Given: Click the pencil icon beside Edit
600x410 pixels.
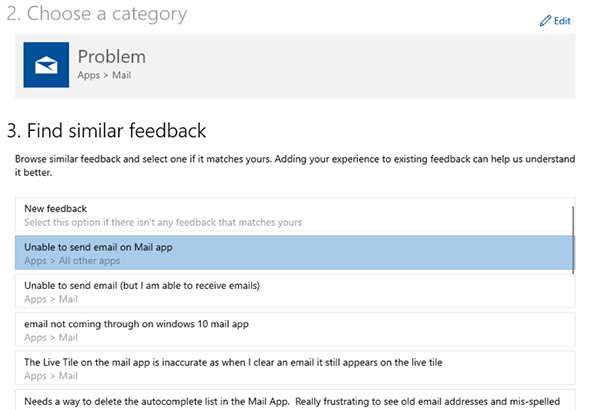Looking at the screenshot, I should coord(545,21).
